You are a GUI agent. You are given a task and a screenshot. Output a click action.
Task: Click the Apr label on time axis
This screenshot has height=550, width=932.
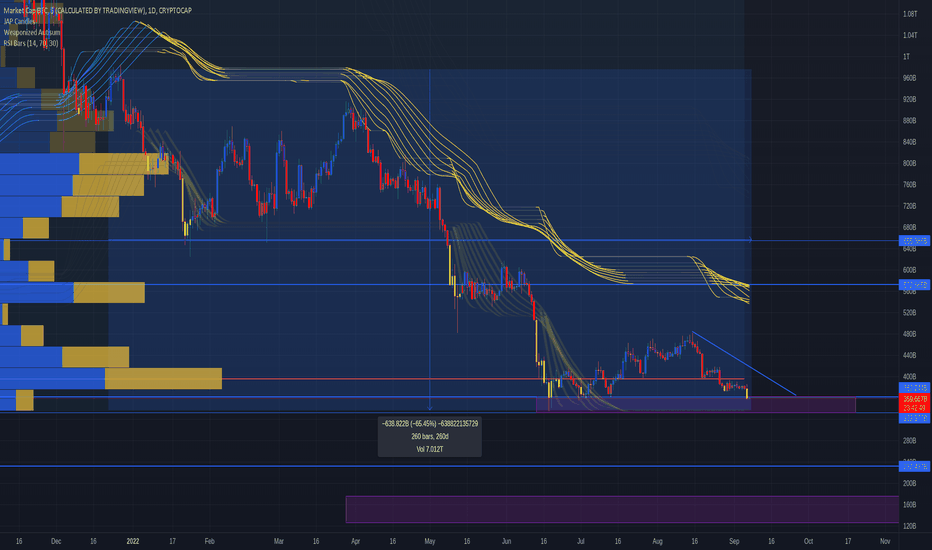click(355, 541)
